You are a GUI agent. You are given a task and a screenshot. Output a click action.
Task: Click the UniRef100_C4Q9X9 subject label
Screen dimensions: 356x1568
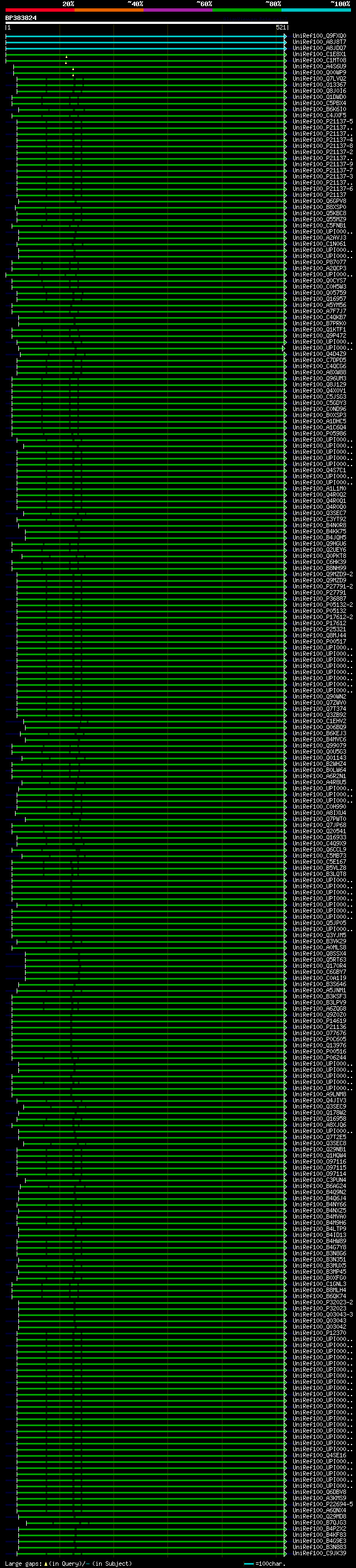pos(319,843)
